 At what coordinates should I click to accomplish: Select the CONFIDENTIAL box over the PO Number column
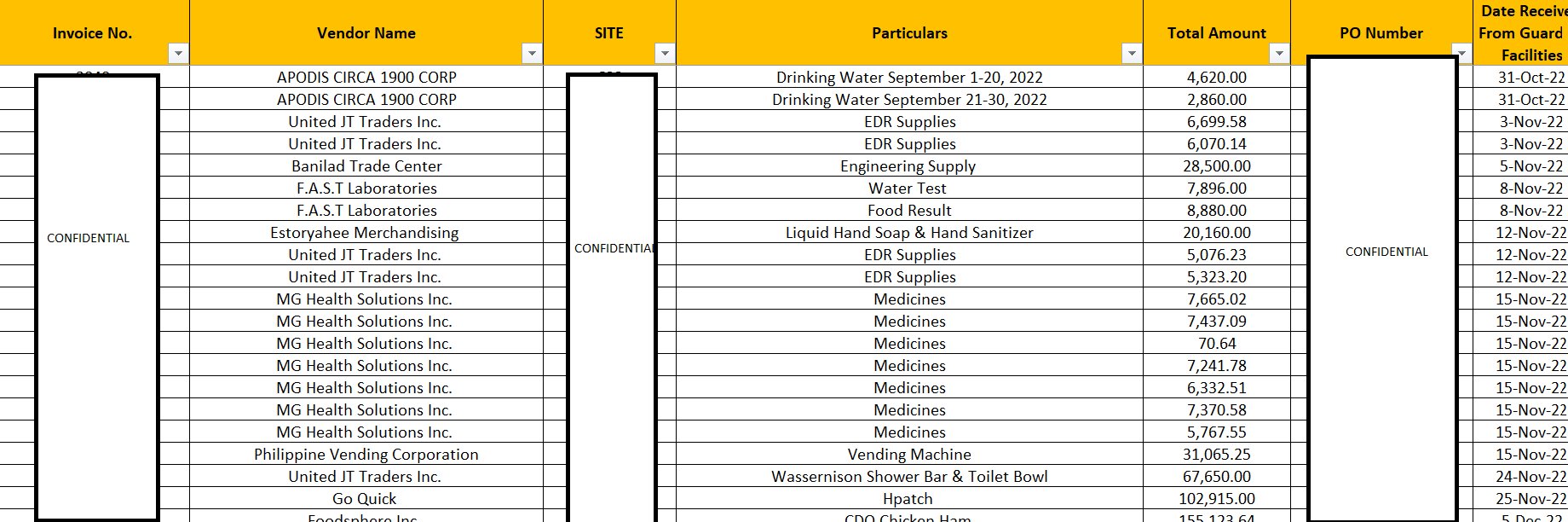point(1386,252)
